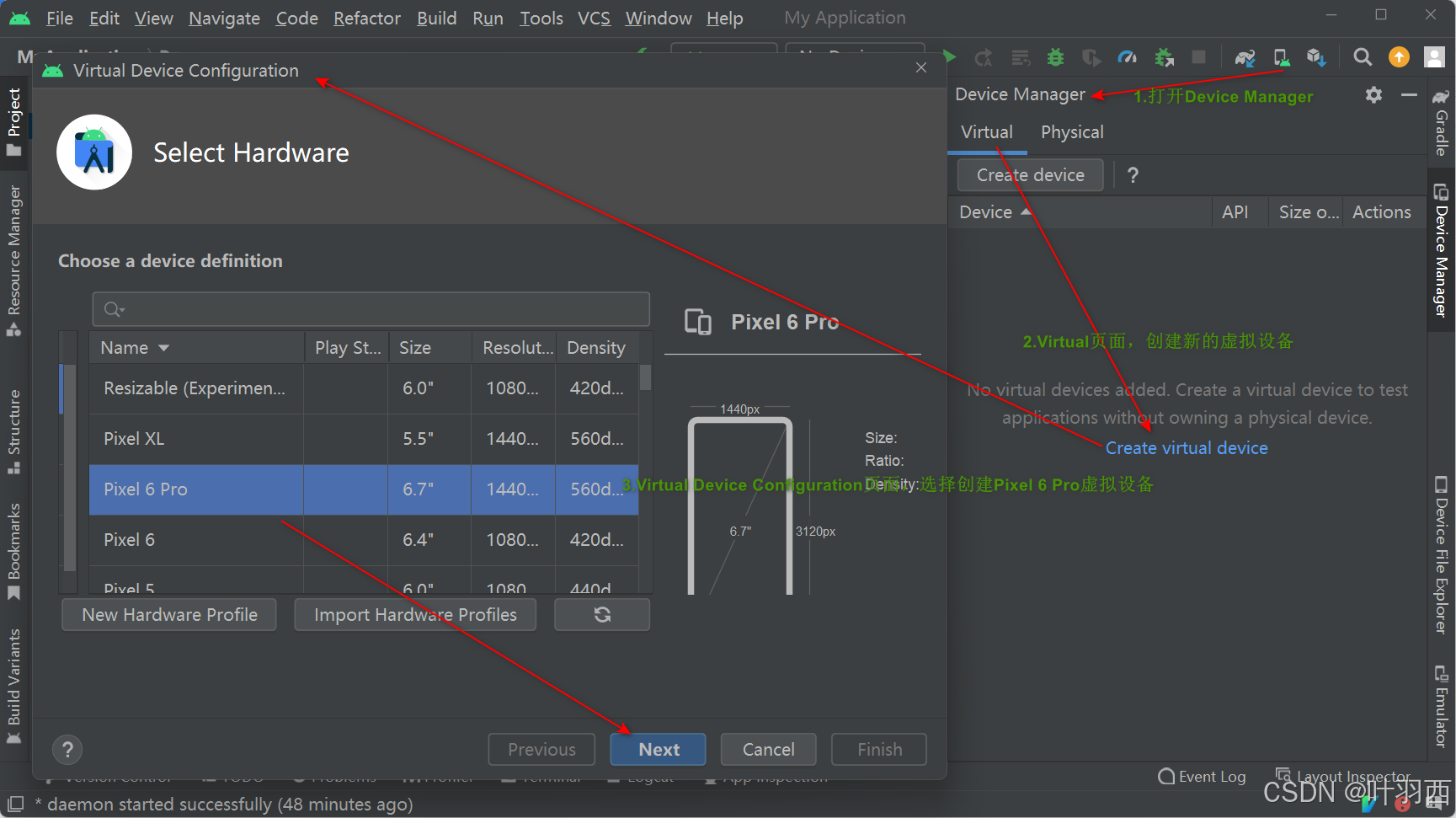Click the Play St... column header
The width and height of the screenshot is (1456, 818).
(x=346, y=348)
